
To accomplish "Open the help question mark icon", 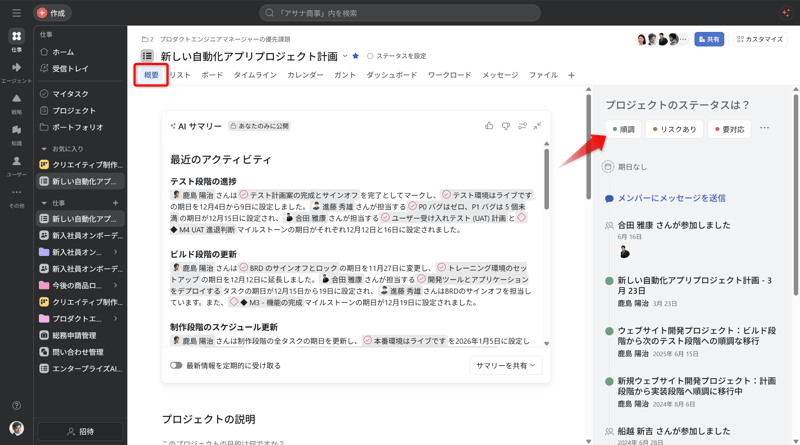I will click(x=16, y=406).
